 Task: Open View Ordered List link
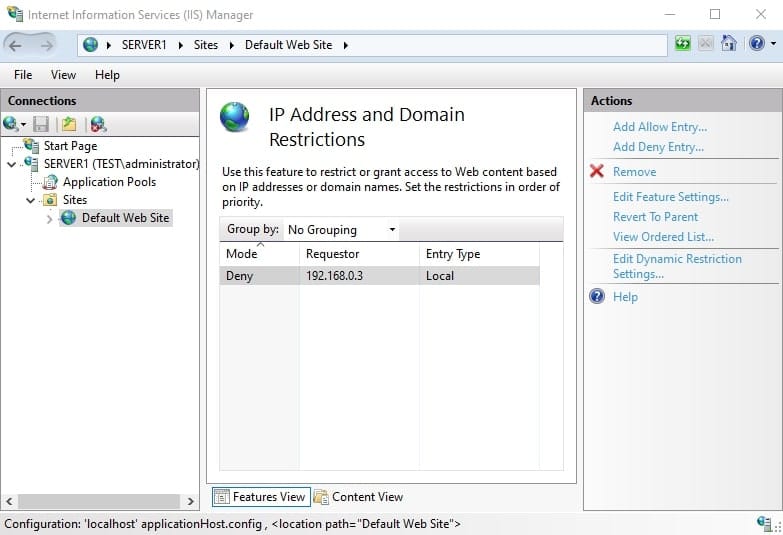[663, 237]
